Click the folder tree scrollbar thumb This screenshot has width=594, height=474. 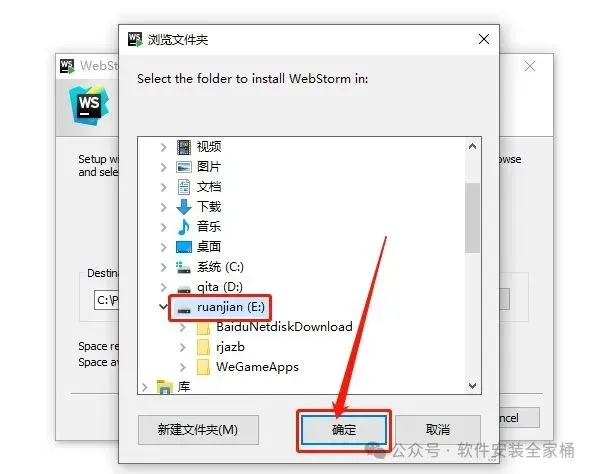pyautogui.click(x=472, y=218)
